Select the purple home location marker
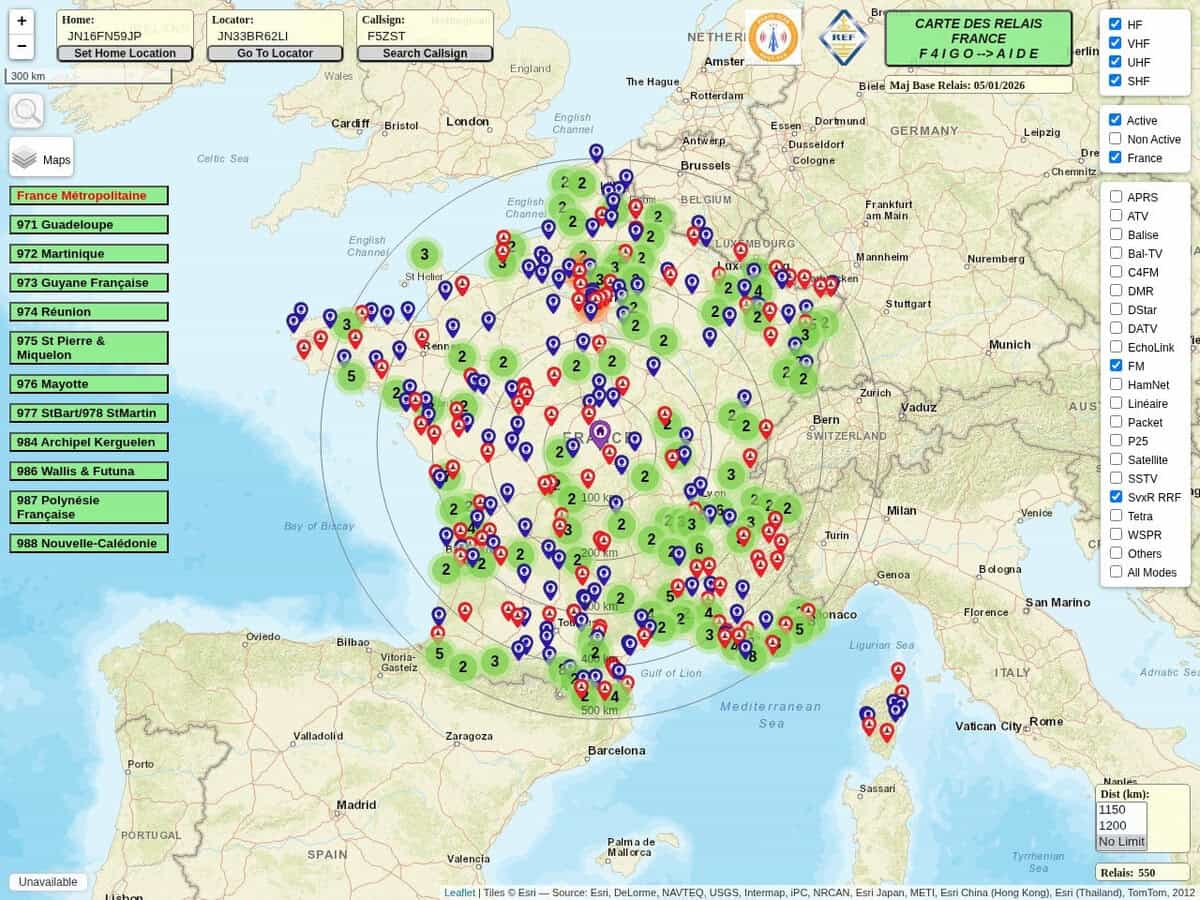 coord(600,433)
